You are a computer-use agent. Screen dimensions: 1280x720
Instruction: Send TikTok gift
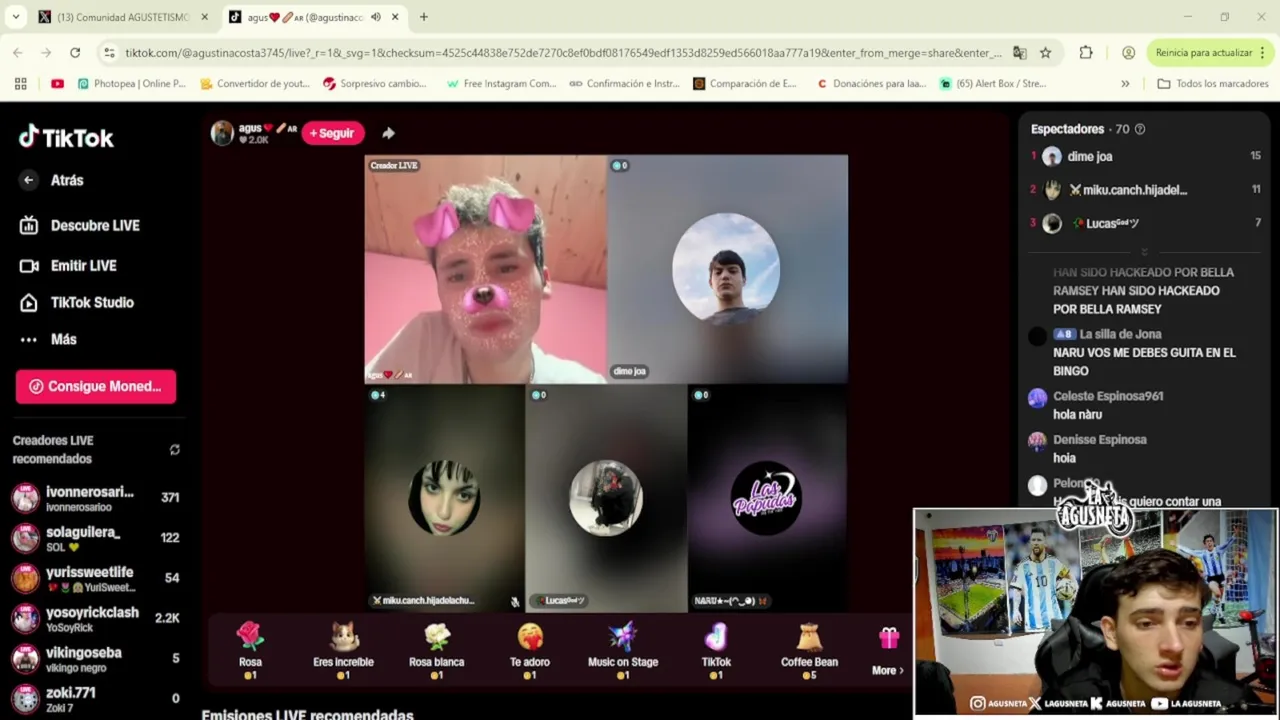[716, 650]
